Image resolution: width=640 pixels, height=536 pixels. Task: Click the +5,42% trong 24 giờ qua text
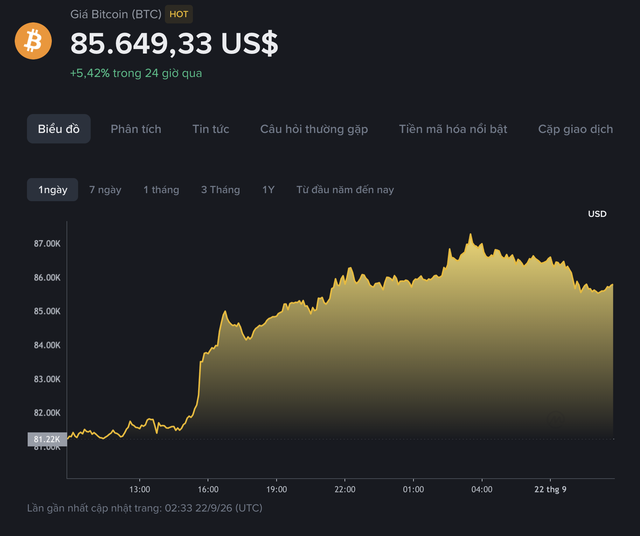[136, 73]
